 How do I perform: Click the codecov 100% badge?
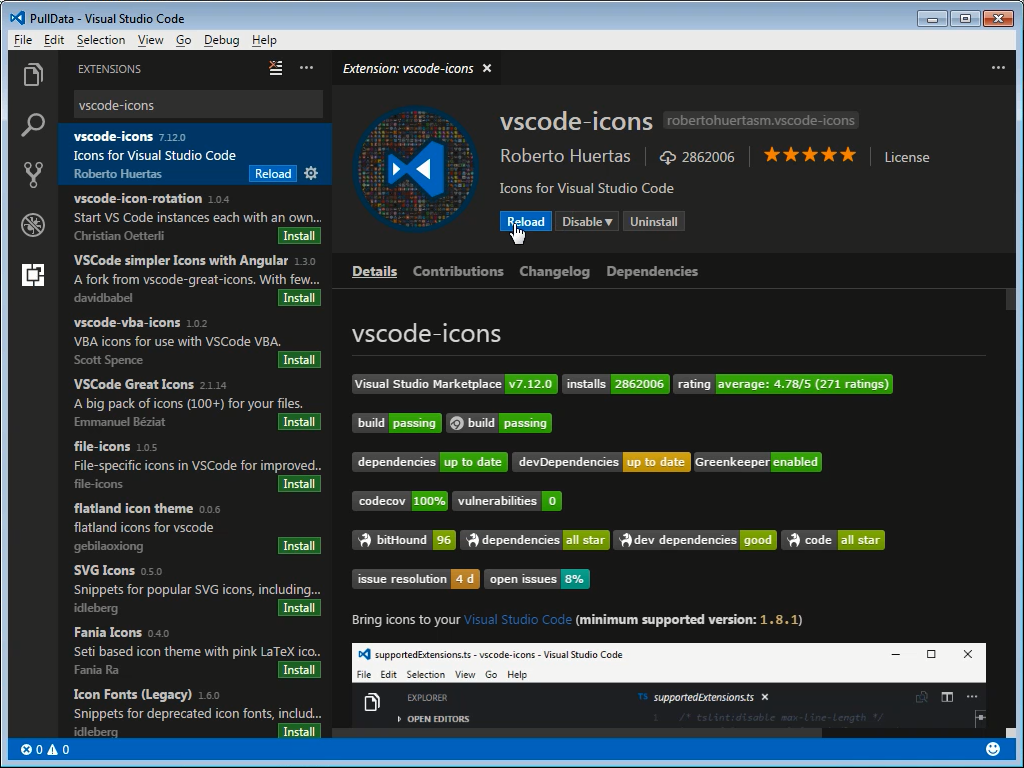click(x=400, y=501)
